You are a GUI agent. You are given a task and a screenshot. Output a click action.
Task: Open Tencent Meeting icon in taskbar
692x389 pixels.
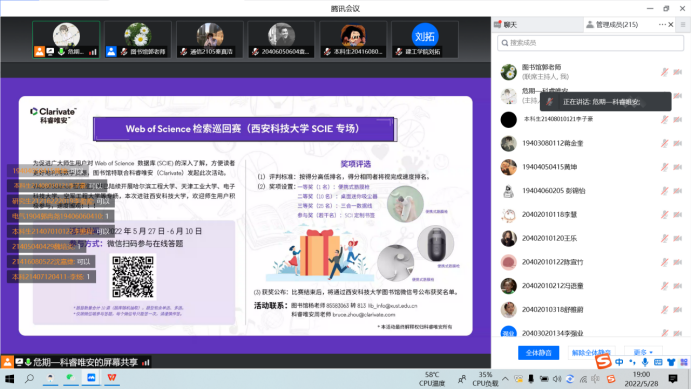91,378
